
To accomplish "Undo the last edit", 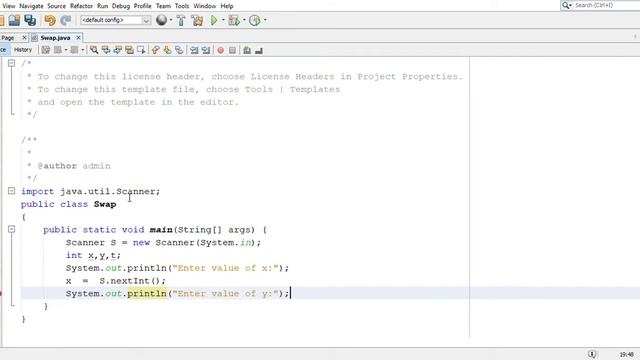I will pyautogui.click(x=50, y=20).
